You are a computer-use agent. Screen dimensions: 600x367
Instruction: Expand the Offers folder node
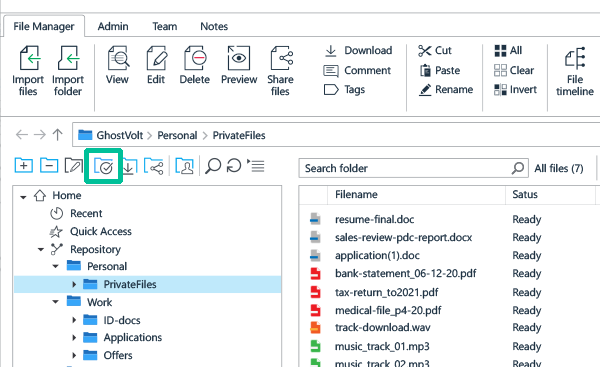pos(74,355)
